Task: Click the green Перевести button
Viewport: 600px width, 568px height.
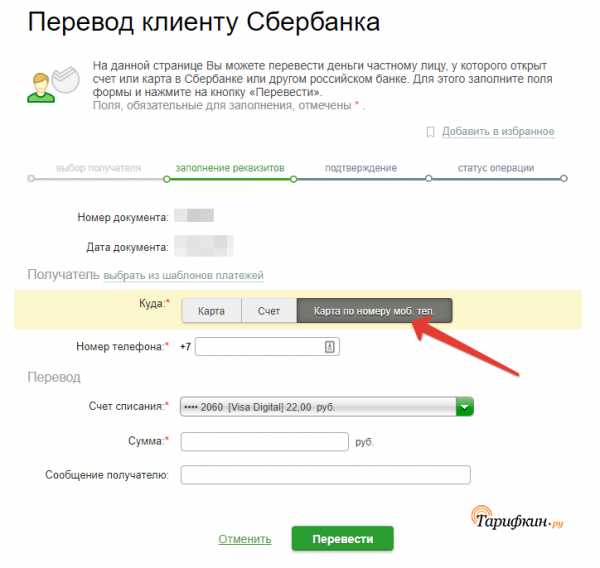Action: pyautogui.click(x=342, y=539)
